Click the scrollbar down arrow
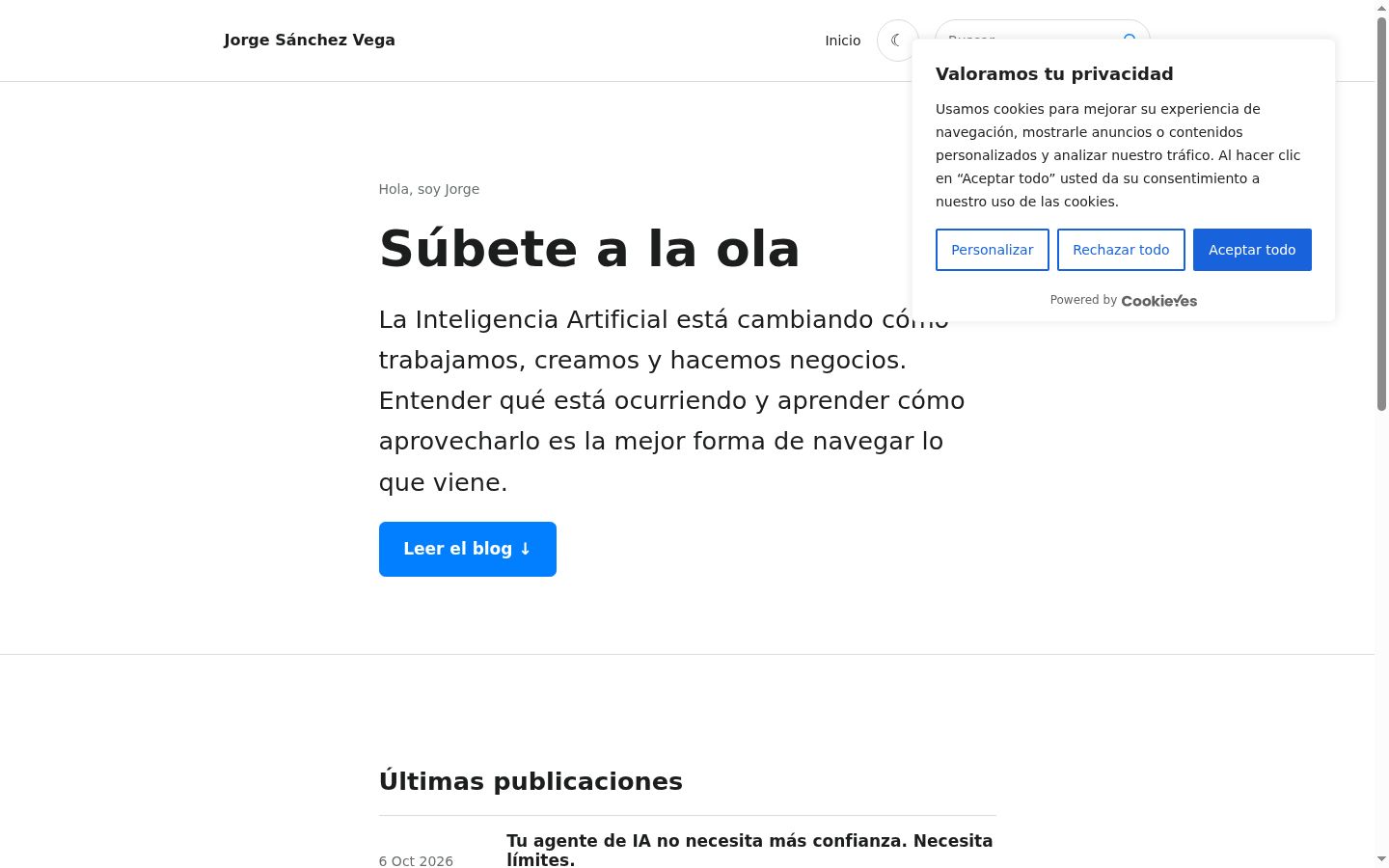The height and width of the screenshot is (868, 1389). click(1381, 859)
